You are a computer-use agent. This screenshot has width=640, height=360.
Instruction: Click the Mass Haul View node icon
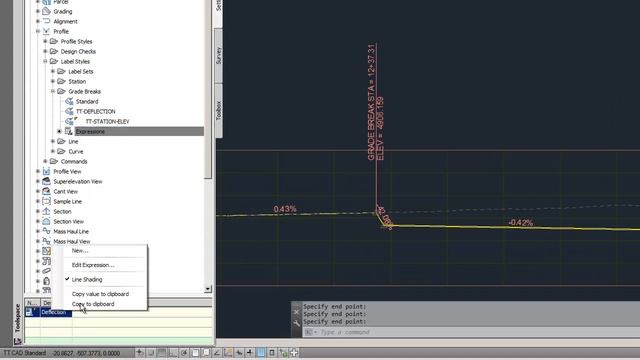click(x=46, y=241)
